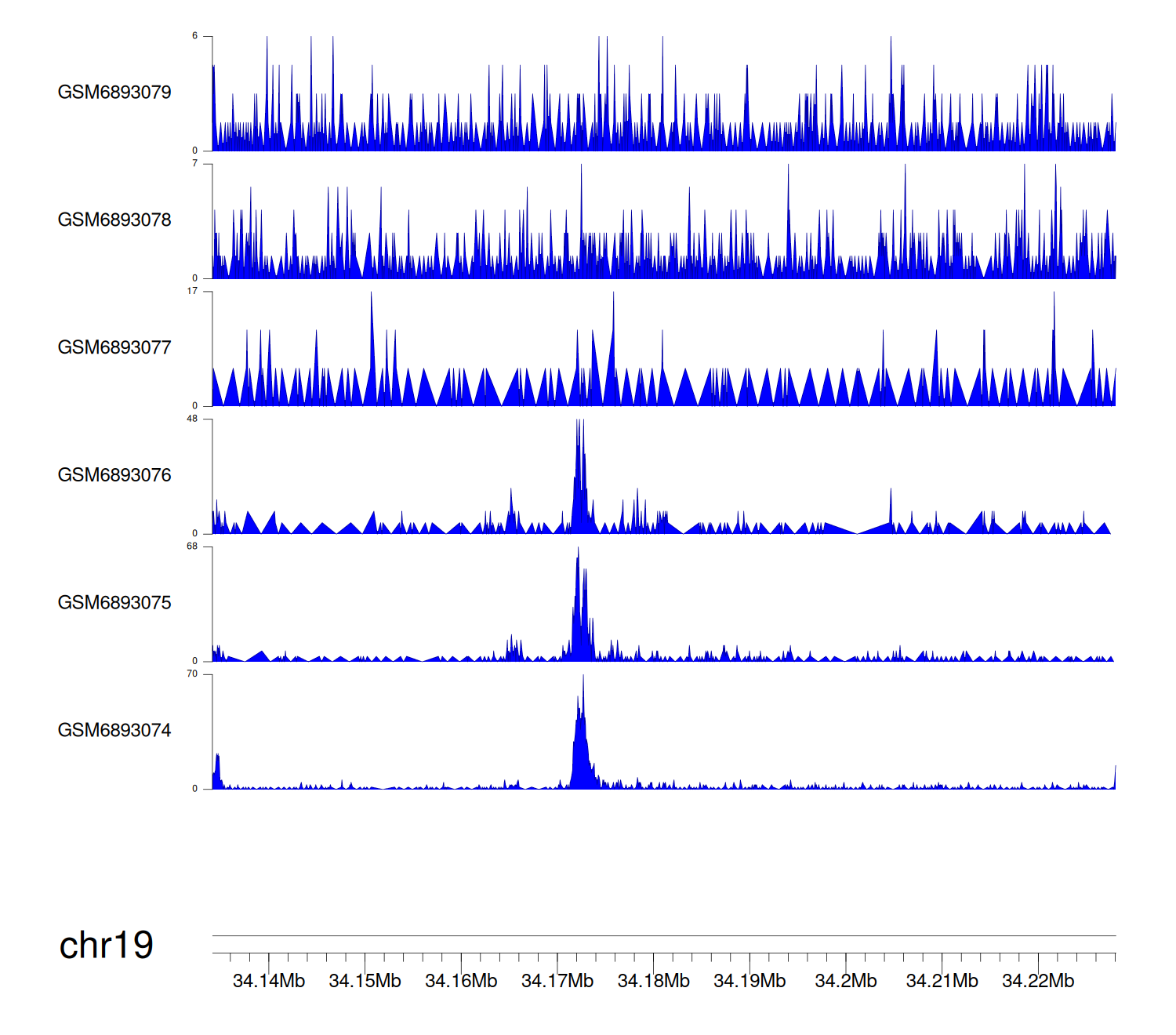Select the 34.15Mb tick label
Screen dimensions: 1176x1035
[x=365, y=981]
